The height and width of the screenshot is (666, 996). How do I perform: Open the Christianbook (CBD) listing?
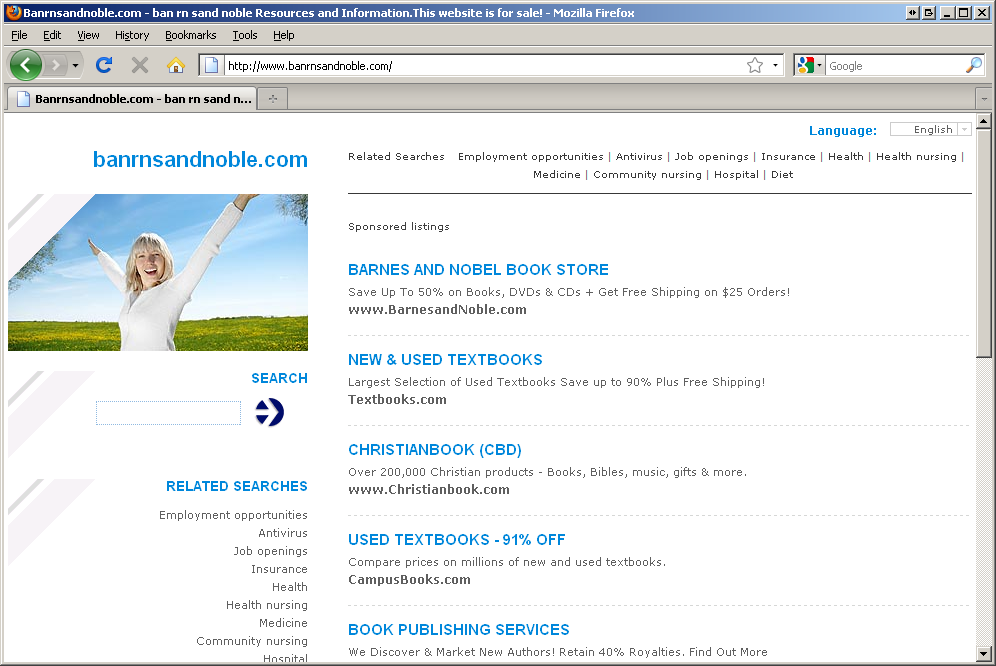(x=435, y=449)
